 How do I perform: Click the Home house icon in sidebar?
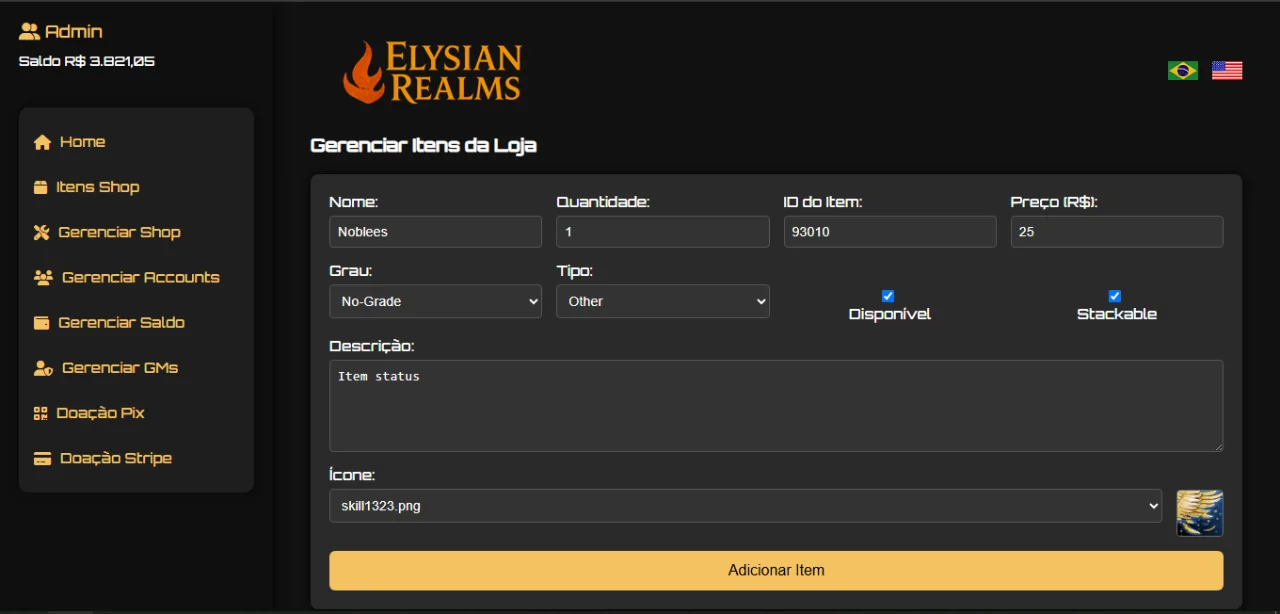click(42, 142)
